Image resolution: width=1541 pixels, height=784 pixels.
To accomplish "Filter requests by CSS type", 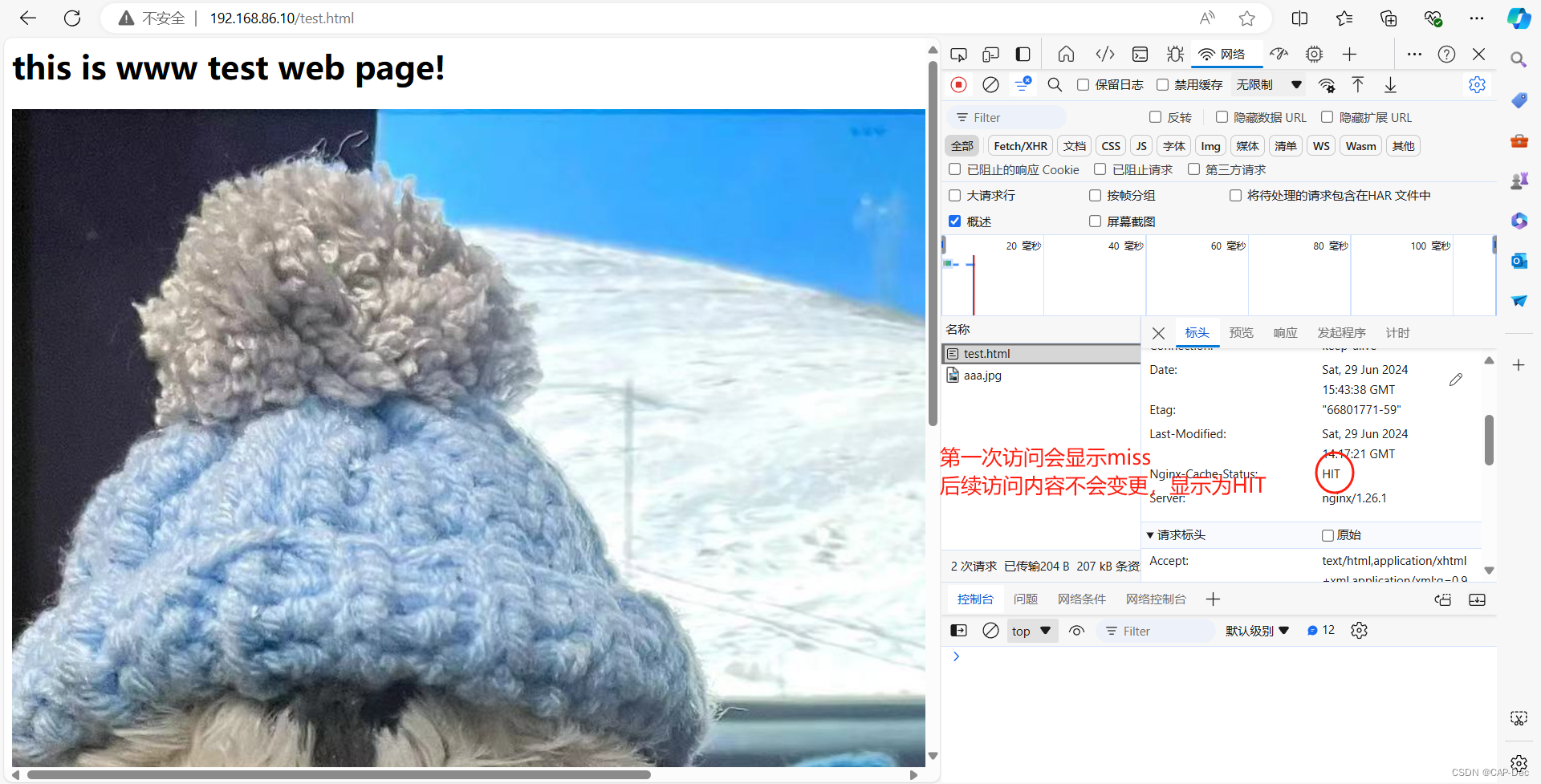I will point(1111,145).
